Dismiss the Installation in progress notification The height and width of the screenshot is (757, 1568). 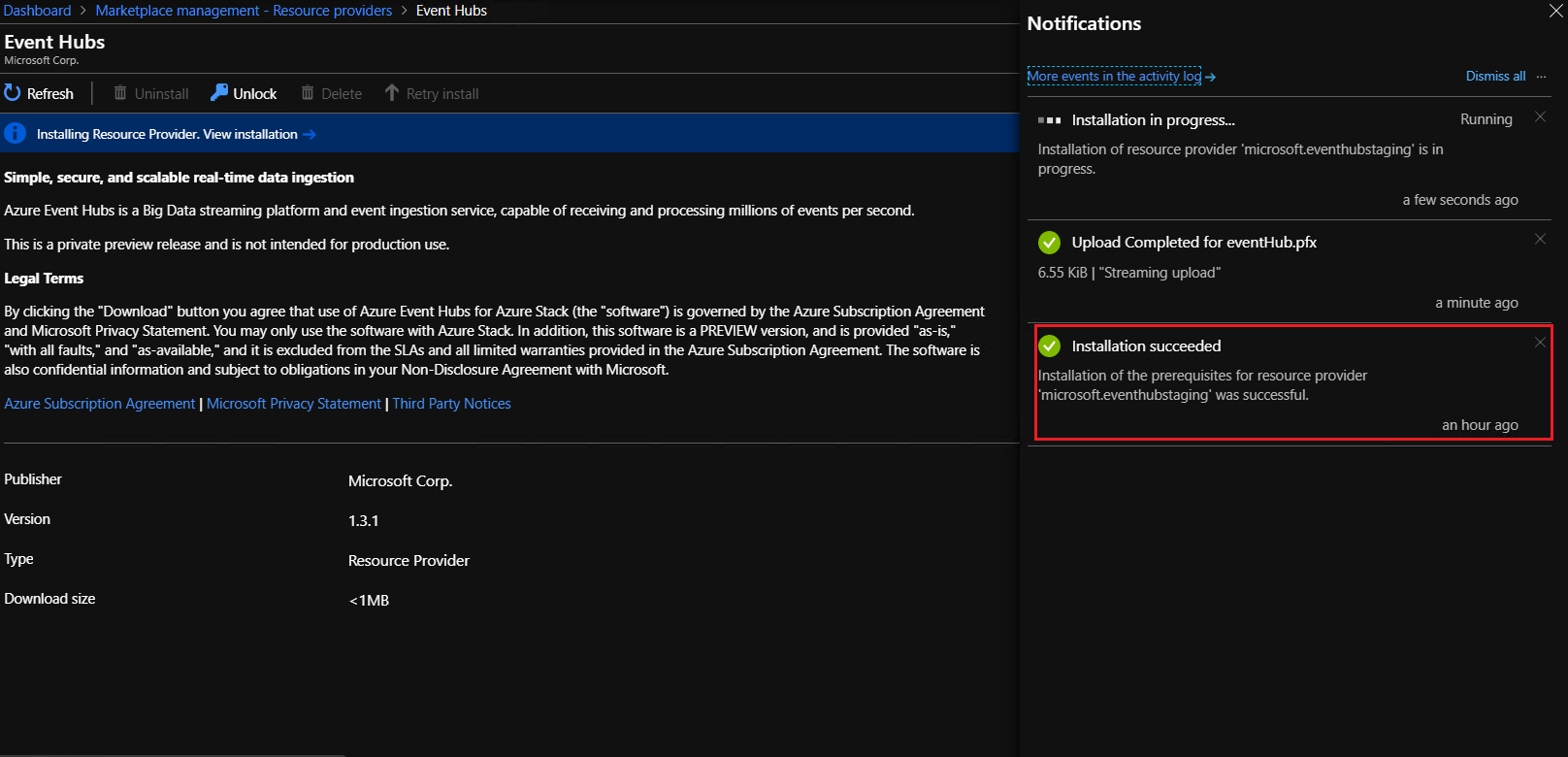(x=1540, y=117)
